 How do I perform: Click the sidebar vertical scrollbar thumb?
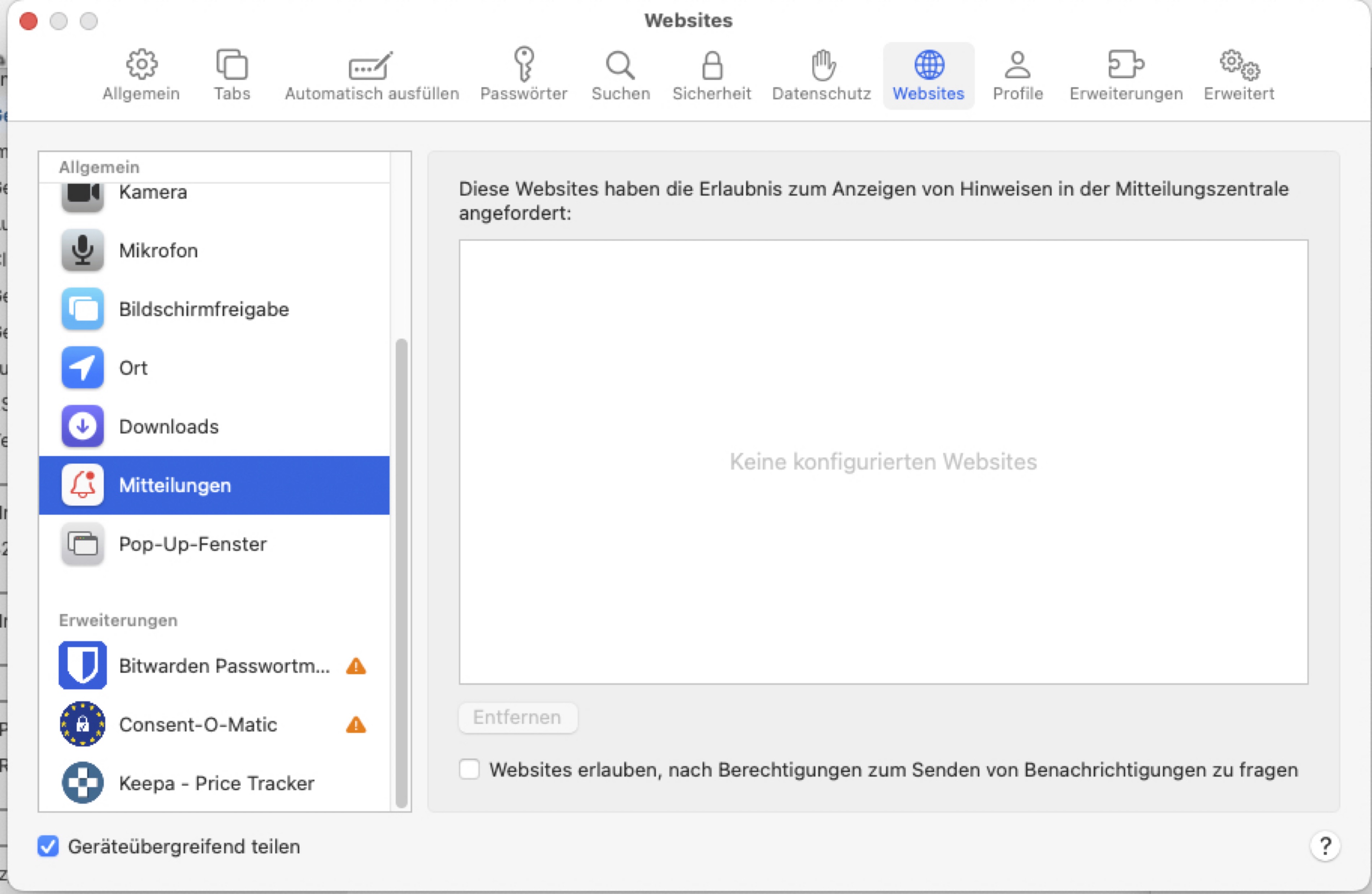pyautogui.click(x=402, y=573)
